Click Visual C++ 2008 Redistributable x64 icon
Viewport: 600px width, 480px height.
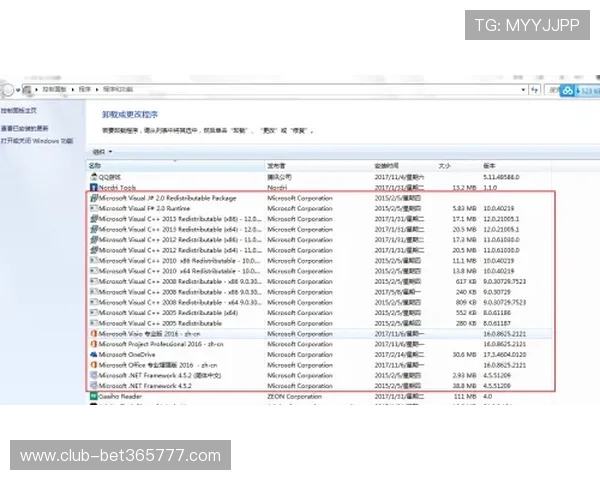pyautogui.click(x=94, y=302)
